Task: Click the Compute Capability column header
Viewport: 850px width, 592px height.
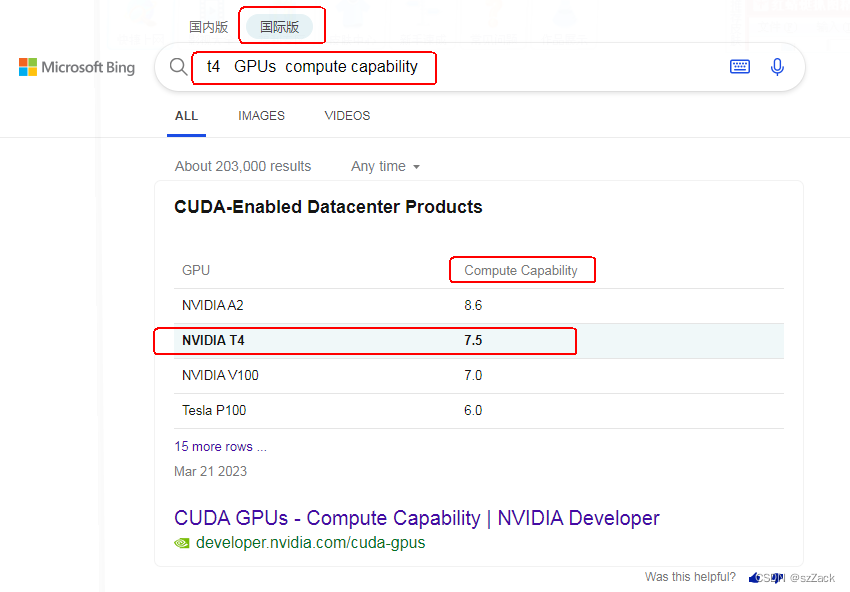Action: click(x=520, y=270)
